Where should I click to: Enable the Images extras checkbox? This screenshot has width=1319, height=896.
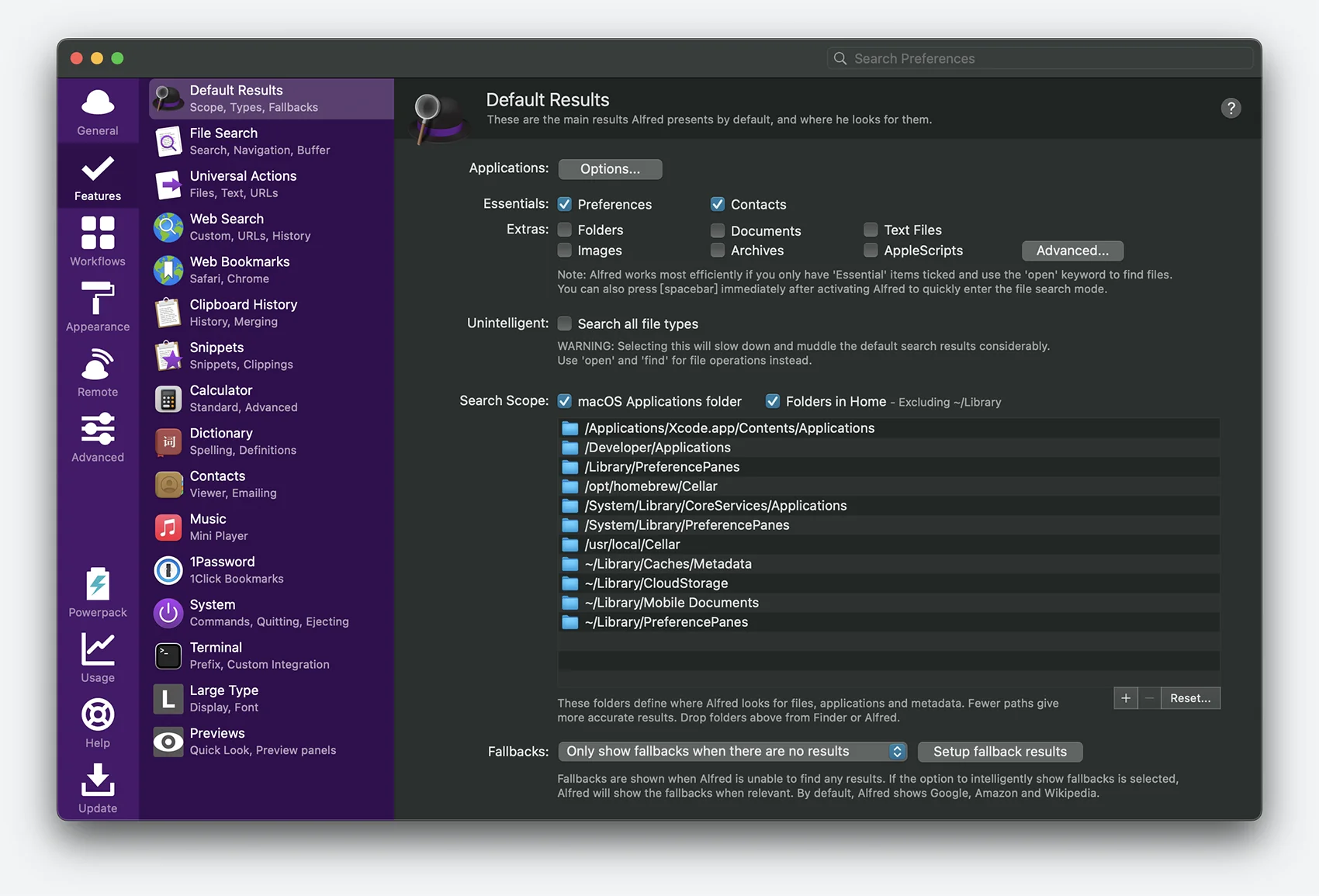(x=565, y=250)
